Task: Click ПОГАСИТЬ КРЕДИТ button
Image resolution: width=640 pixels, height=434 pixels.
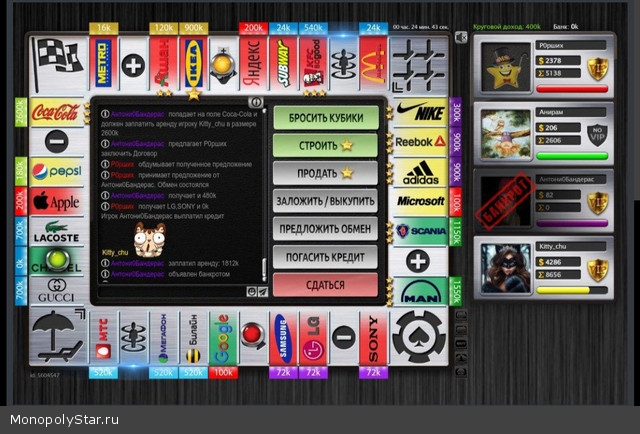Action: (x=326, y=257)
